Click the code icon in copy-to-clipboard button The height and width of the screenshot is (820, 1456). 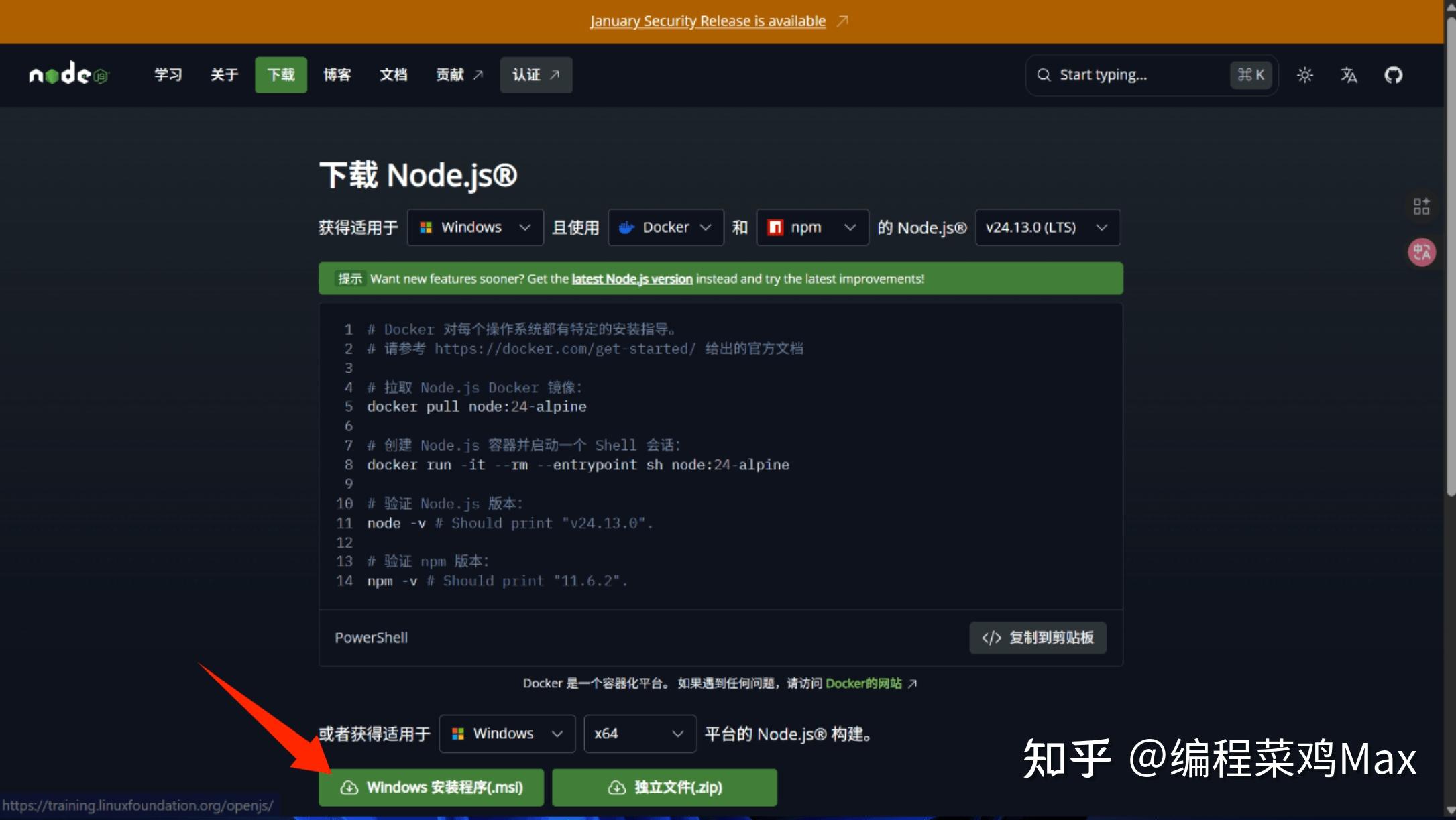[x=991, y=638]
